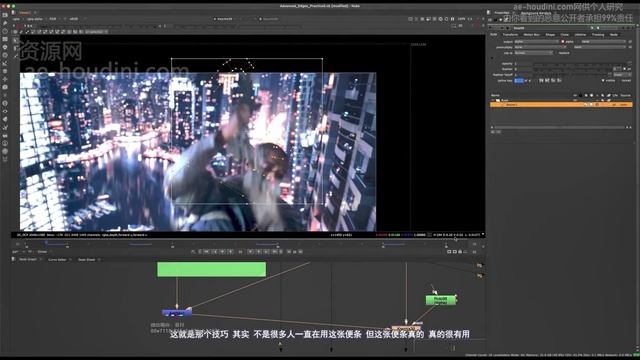Open the Channel nodes toolbar menu
640x360 pixels.
(x=5, y=39)
